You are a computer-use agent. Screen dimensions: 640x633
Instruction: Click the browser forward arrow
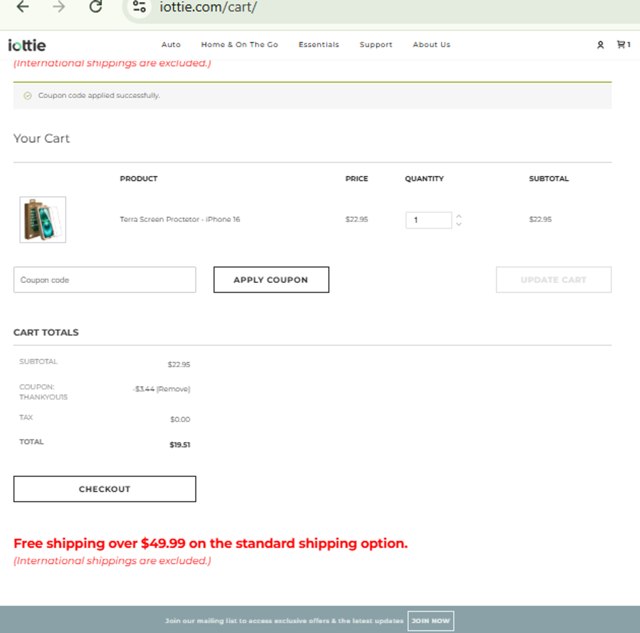(59, 7)
